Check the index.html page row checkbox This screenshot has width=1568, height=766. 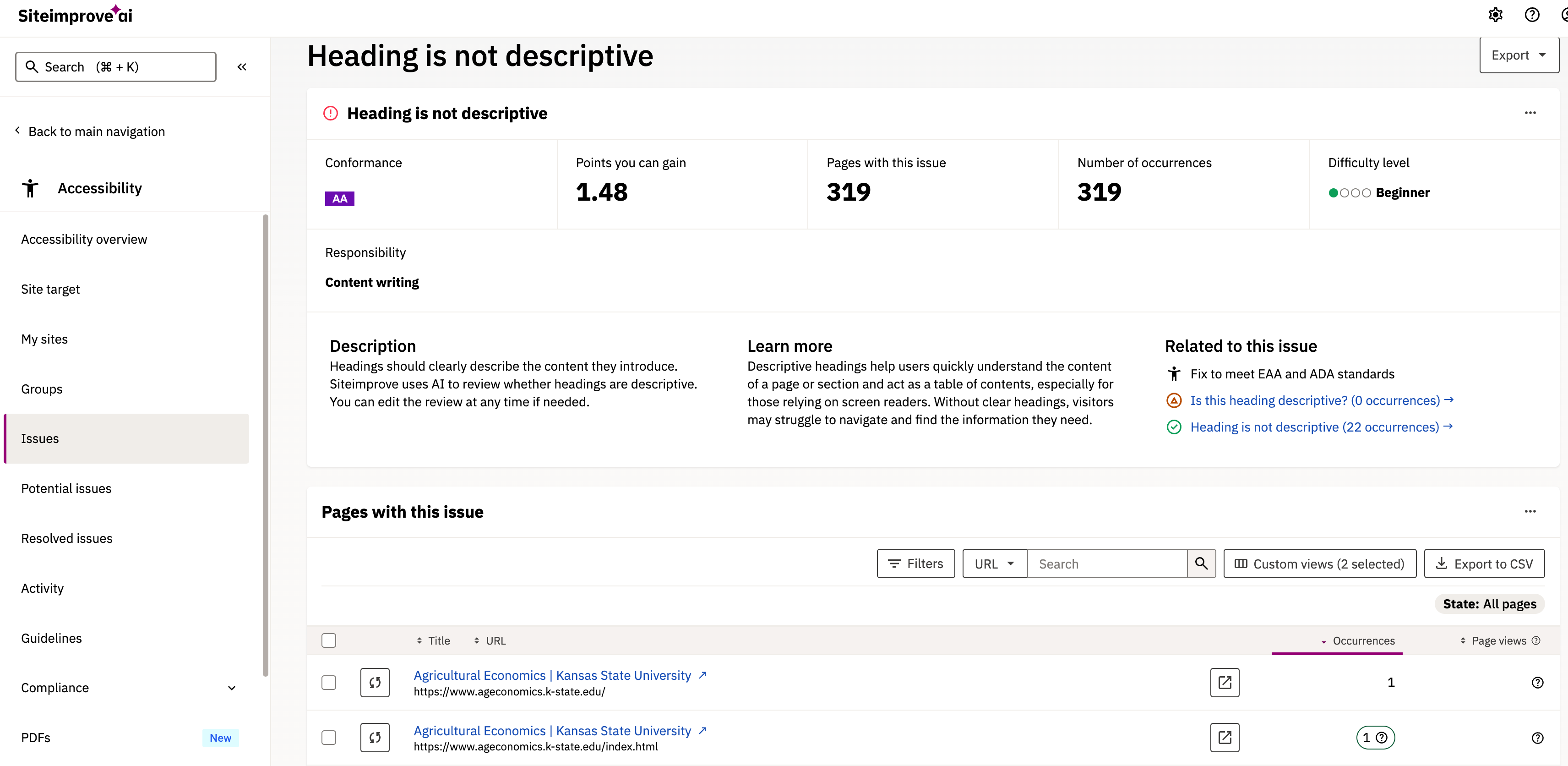329,737
